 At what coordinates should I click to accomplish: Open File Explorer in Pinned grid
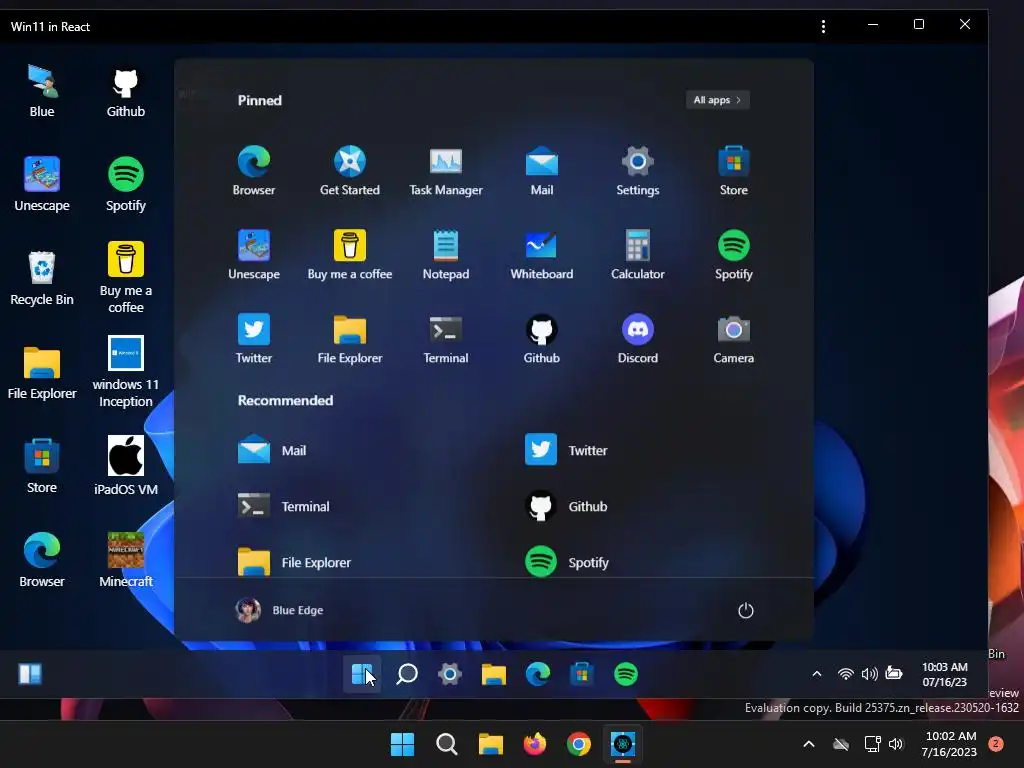point(349,338)
